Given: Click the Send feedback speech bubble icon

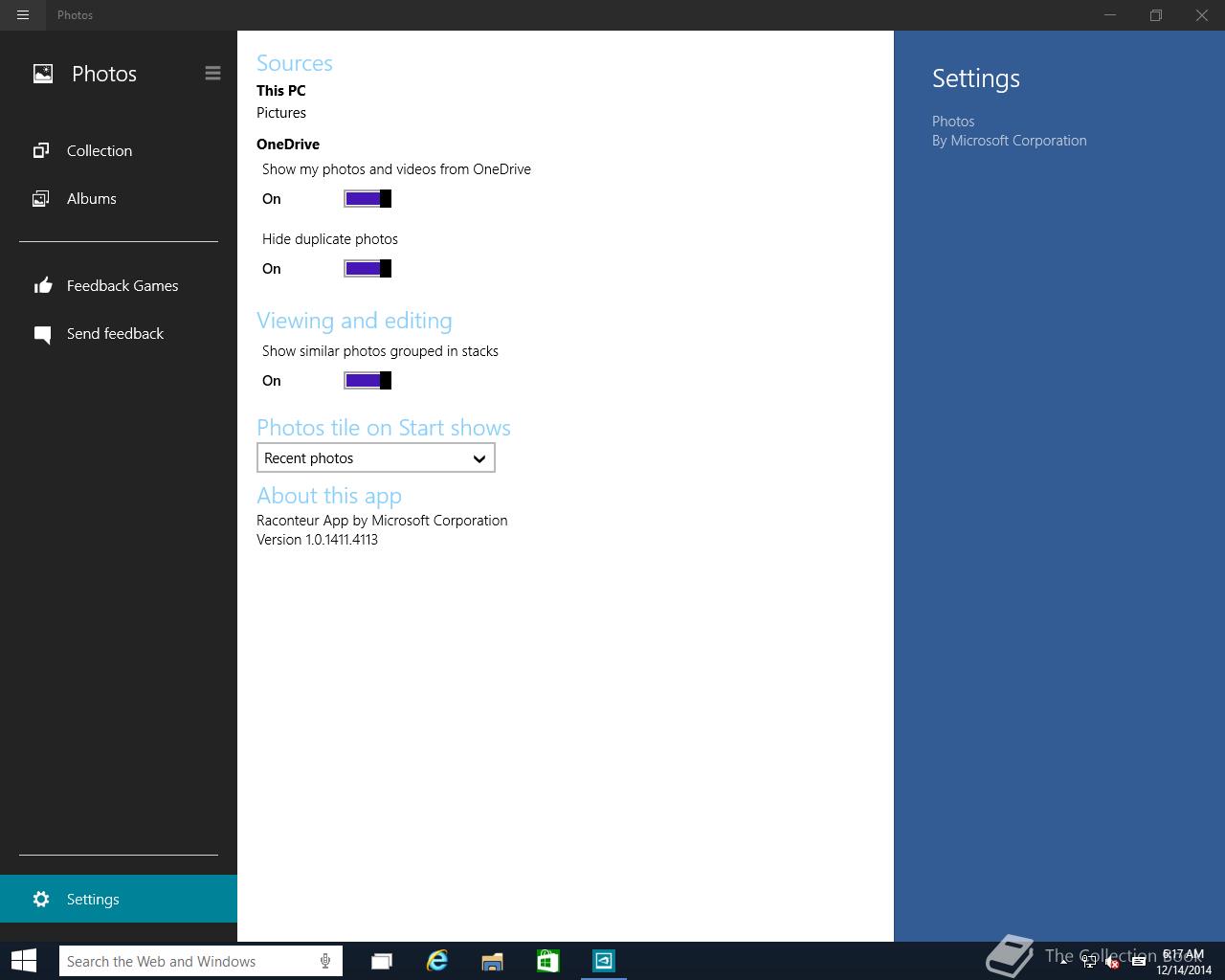Looking at the screenshot, I should (x=42, y=334).
